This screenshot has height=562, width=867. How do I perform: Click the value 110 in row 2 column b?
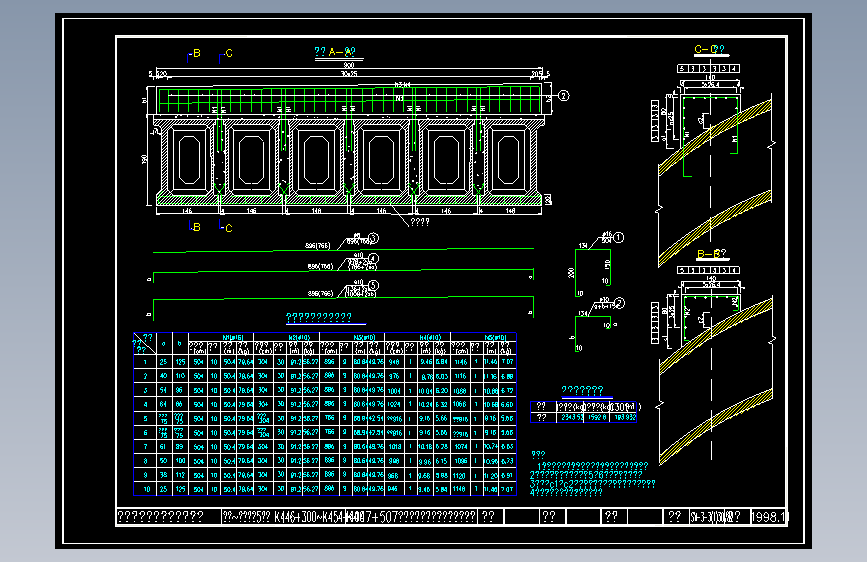pyautogui.click(x=180, y=376)
